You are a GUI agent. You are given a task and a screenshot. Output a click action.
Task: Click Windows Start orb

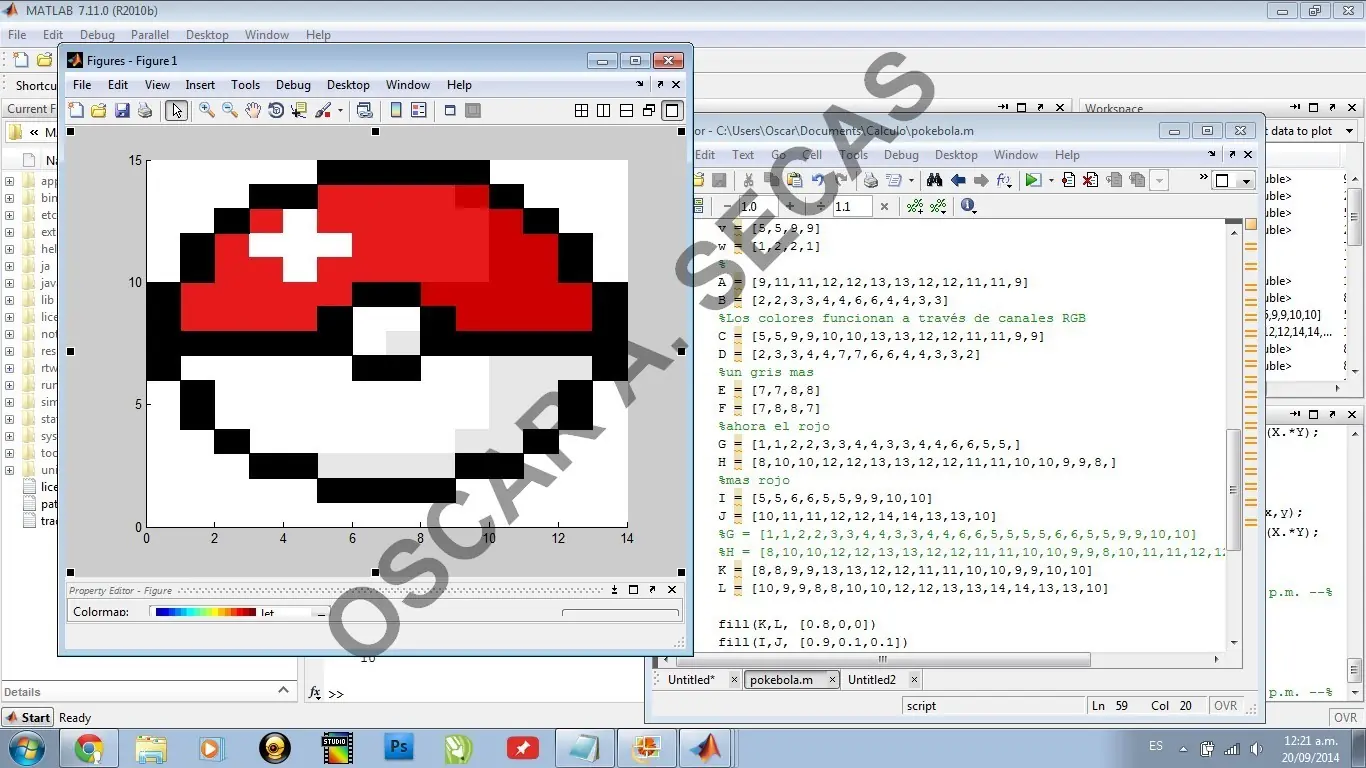(x=25, y=748)
